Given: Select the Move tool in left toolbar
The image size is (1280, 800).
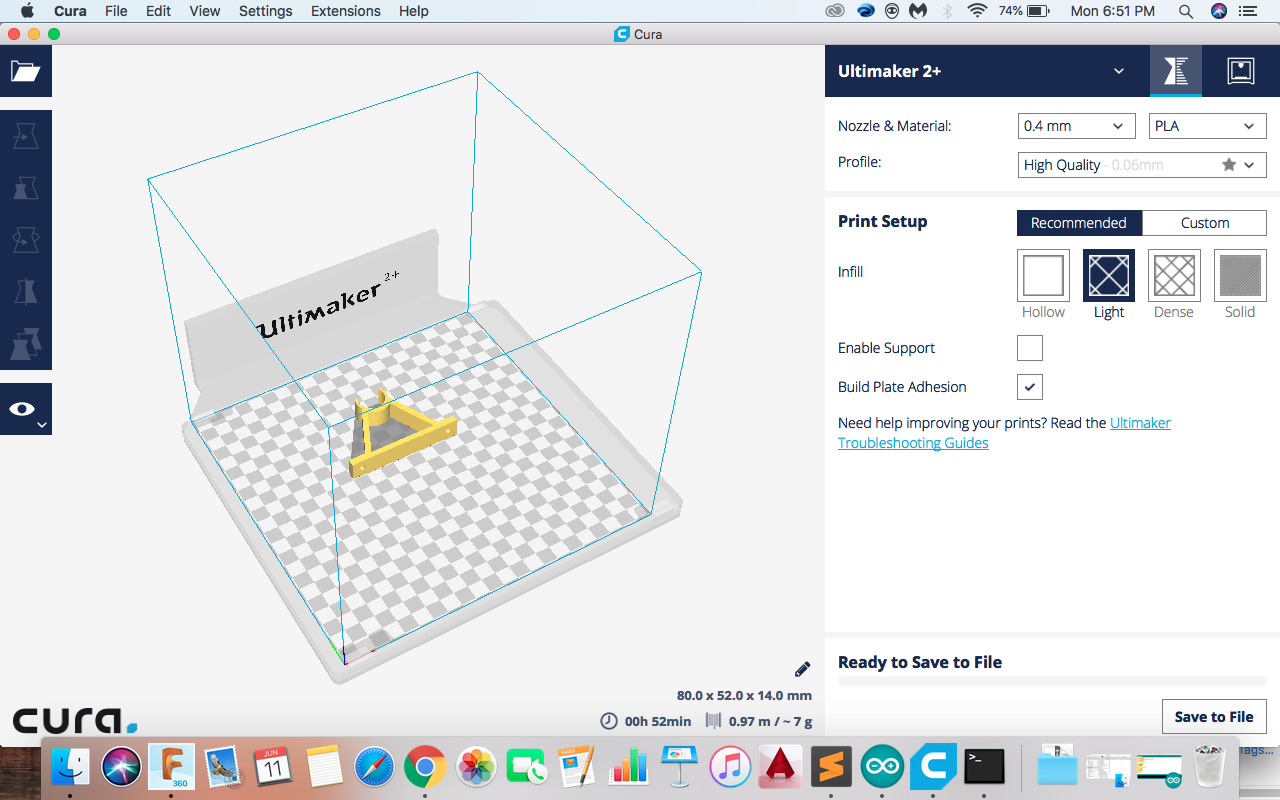Looking at the screenshot, I should (25, 135).
